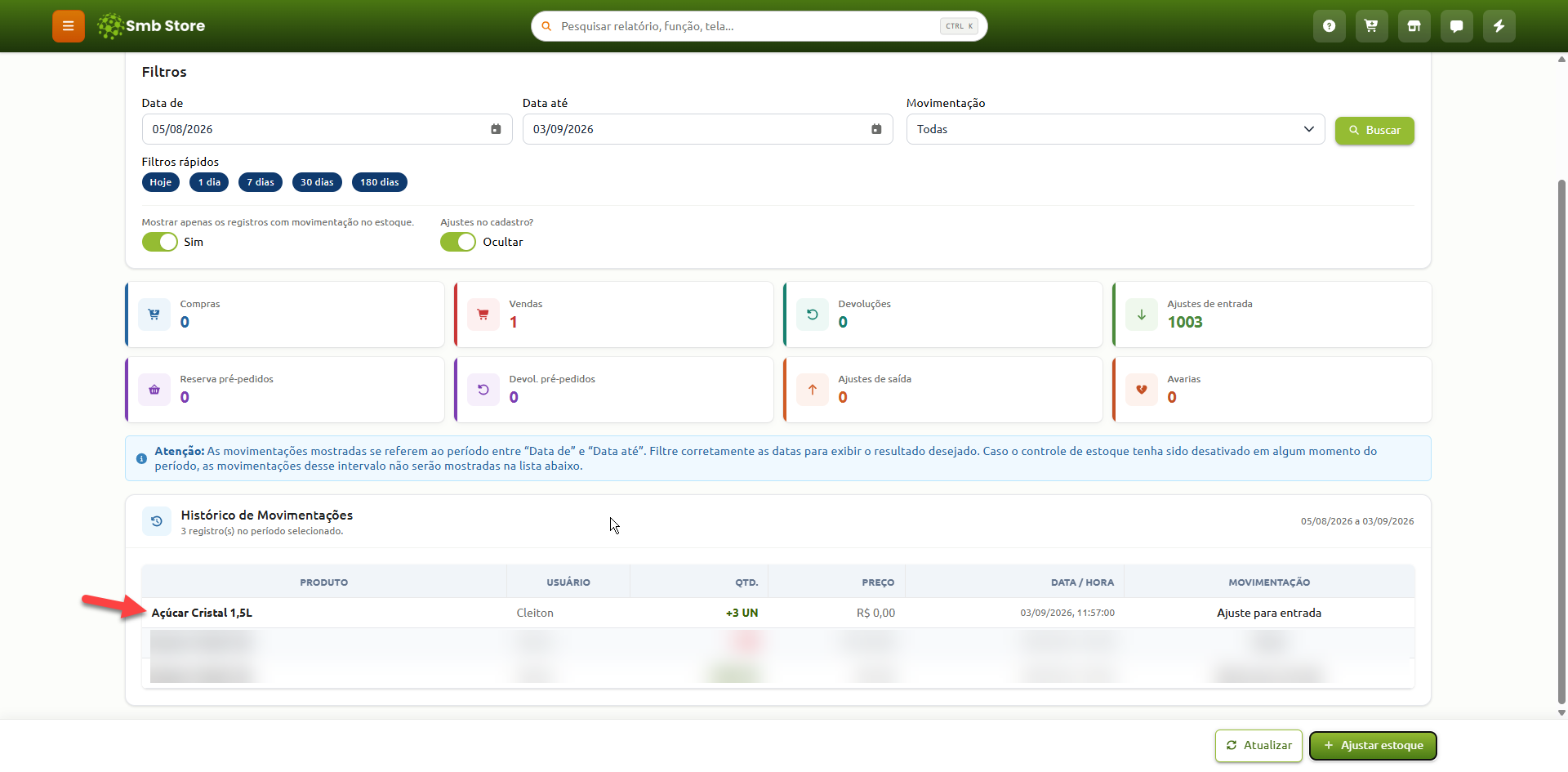The height and width of the screenshot is (772, 1568).
Task: Open calendar picker for Data até
Action: [x=876, y=129]
